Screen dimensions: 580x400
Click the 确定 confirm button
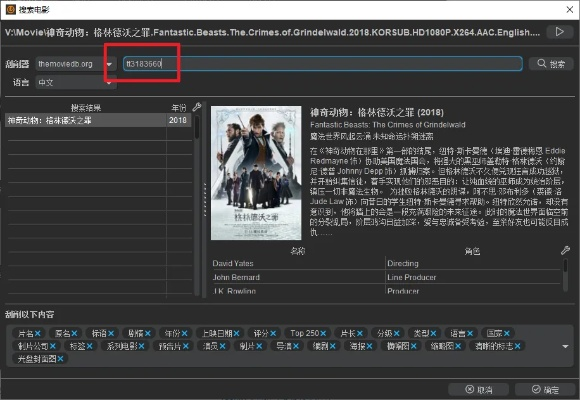point(545,389)
